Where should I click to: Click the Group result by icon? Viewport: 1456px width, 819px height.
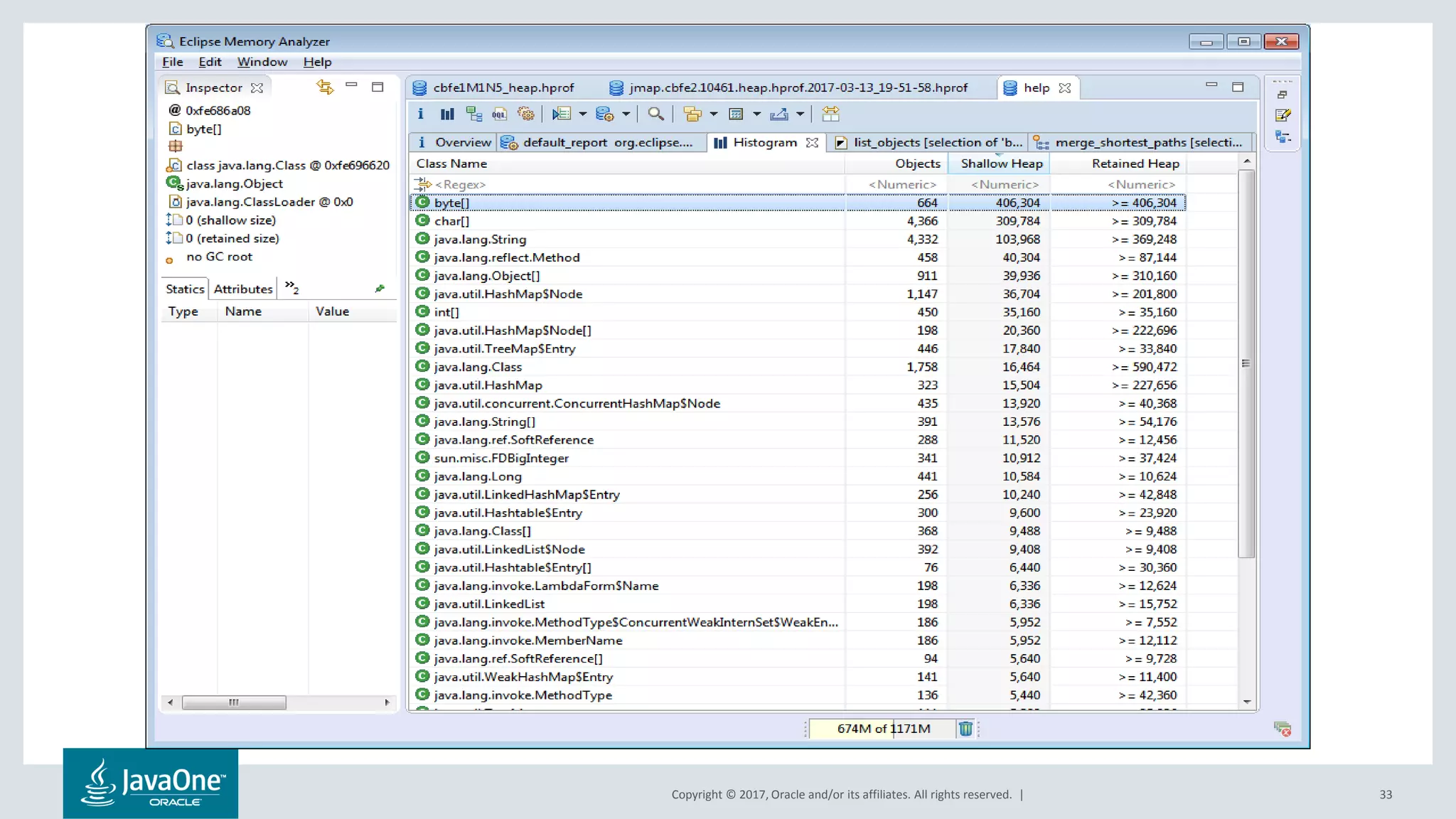pos(692,114)
